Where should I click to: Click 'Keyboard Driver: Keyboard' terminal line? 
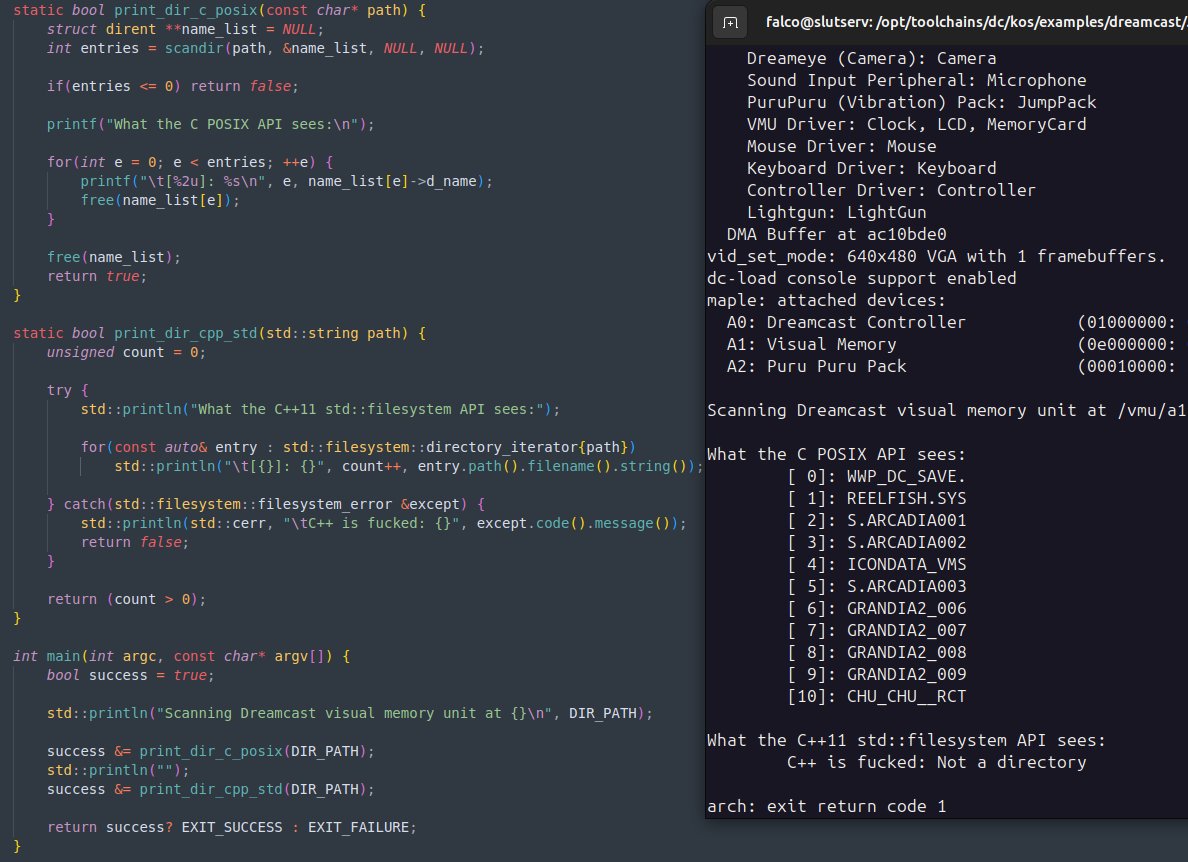871,168
